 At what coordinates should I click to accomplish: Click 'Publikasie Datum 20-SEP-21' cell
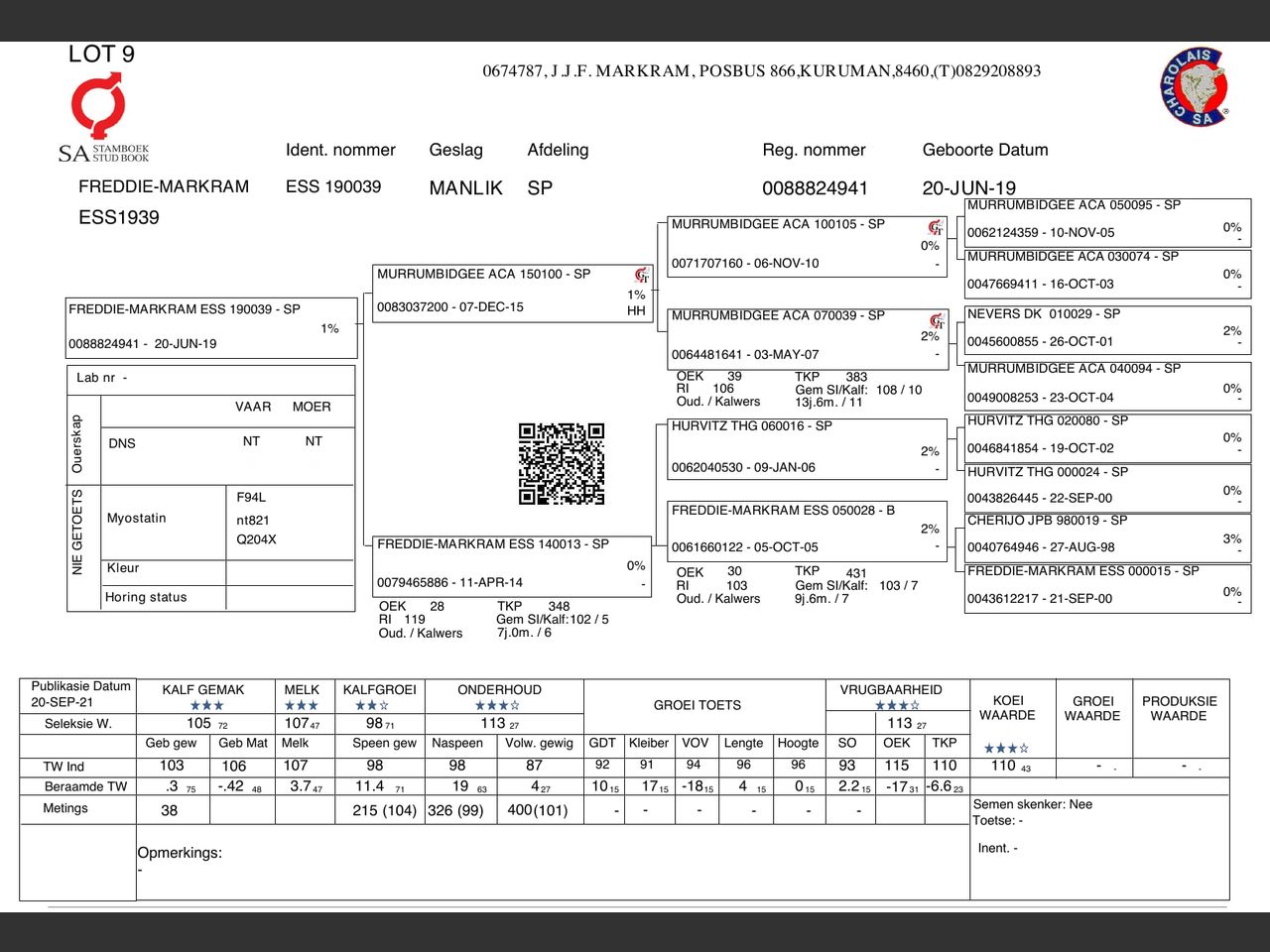tap(80, 694)
